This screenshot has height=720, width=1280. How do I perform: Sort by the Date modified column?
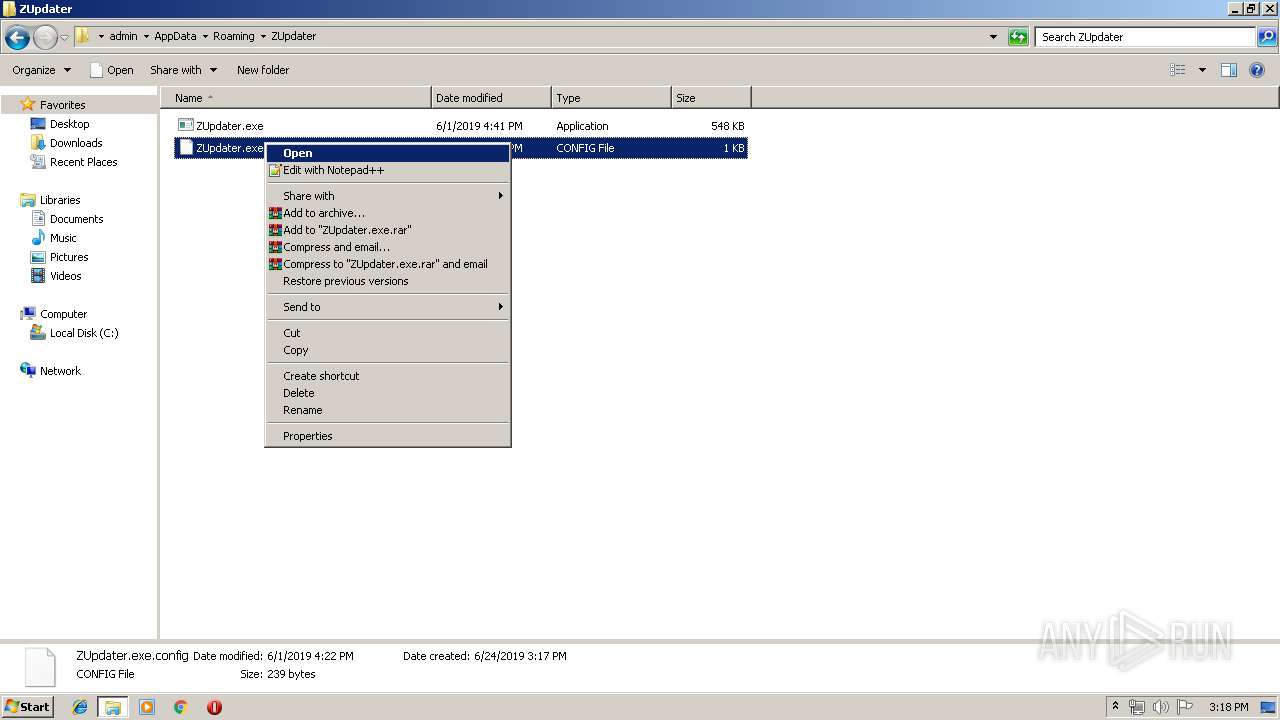(491, 98)
